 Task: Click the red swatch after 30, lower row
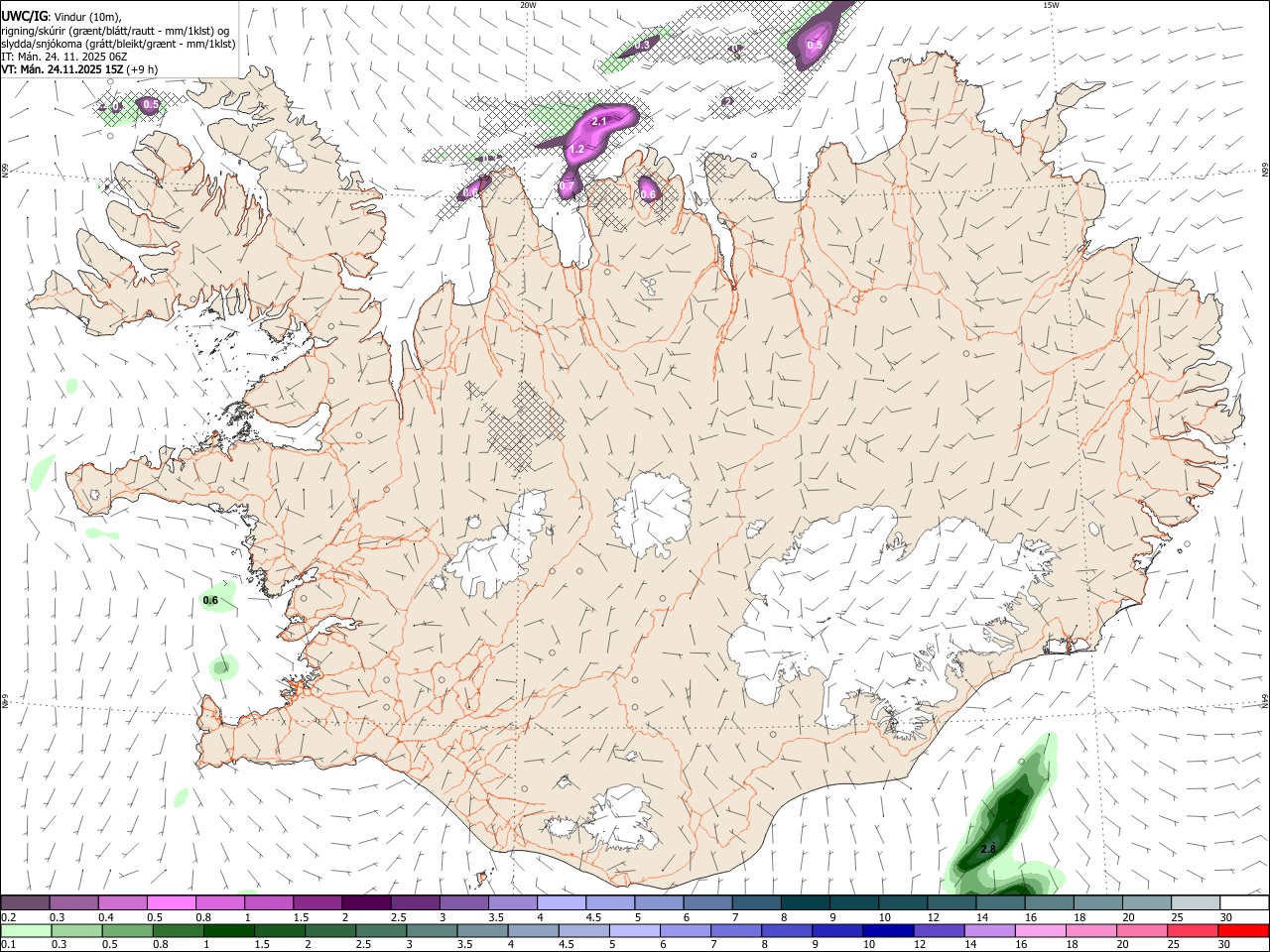pyautogui.click(x=1243, y=931)
